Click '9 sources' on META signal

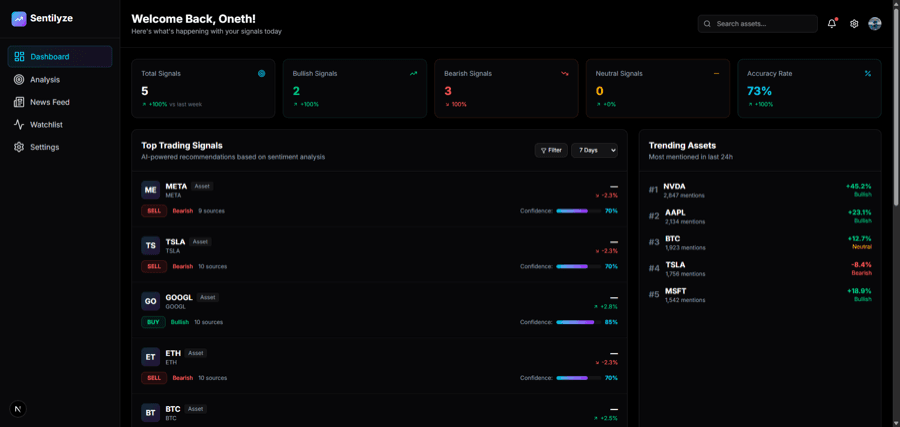[212, 211]
